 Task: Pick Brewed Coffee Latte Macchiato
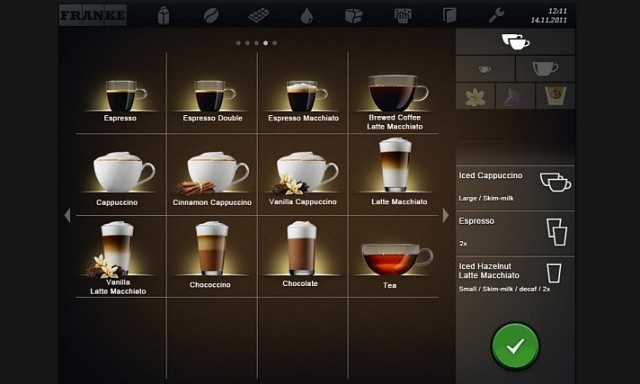click(x=395, y=102)
